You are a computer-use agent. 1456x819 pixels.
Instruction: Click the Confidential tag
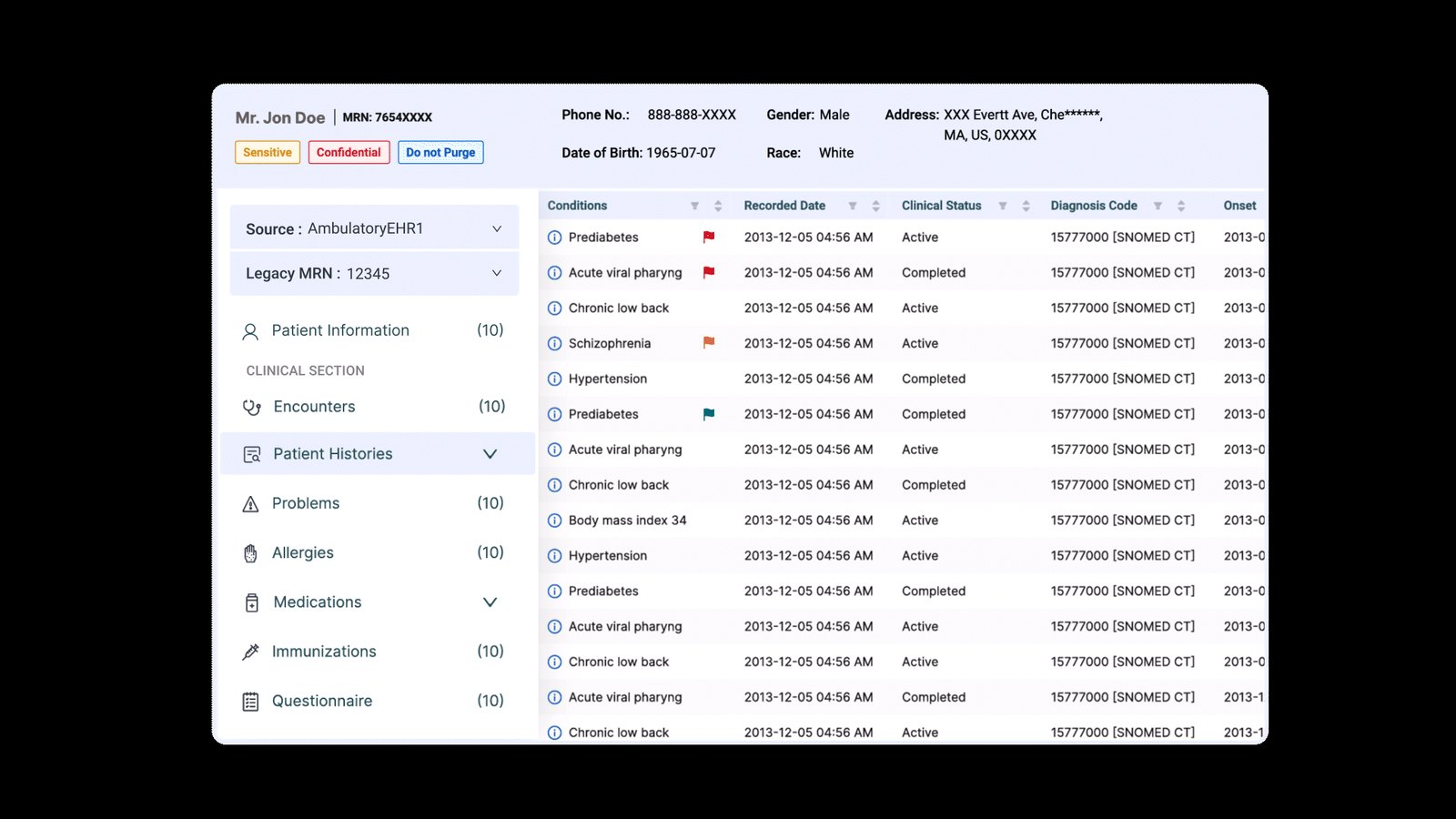click(x=349, y=152)
